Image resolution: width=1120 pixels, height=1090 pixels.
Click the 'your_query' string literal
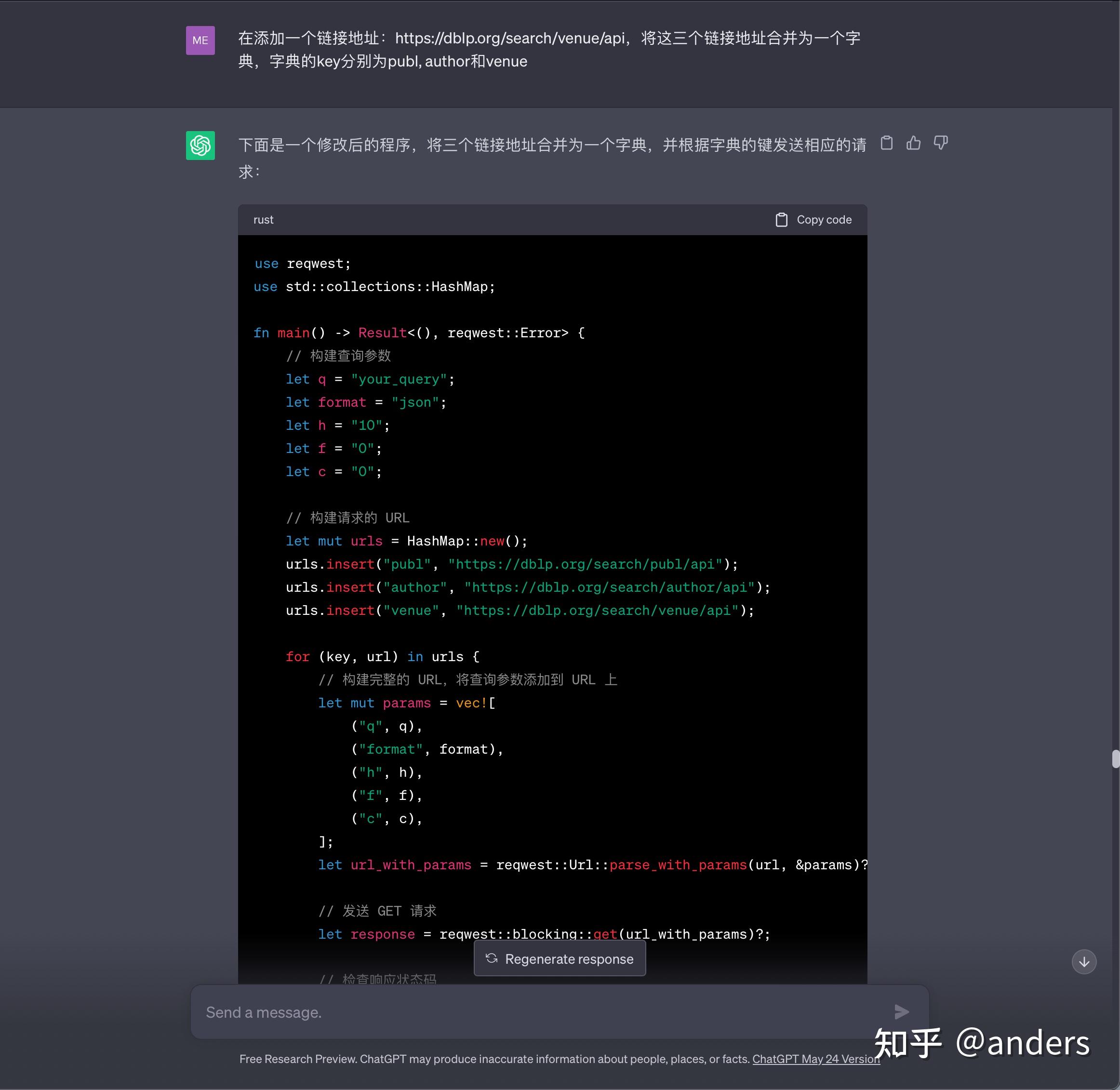(399, 380)
